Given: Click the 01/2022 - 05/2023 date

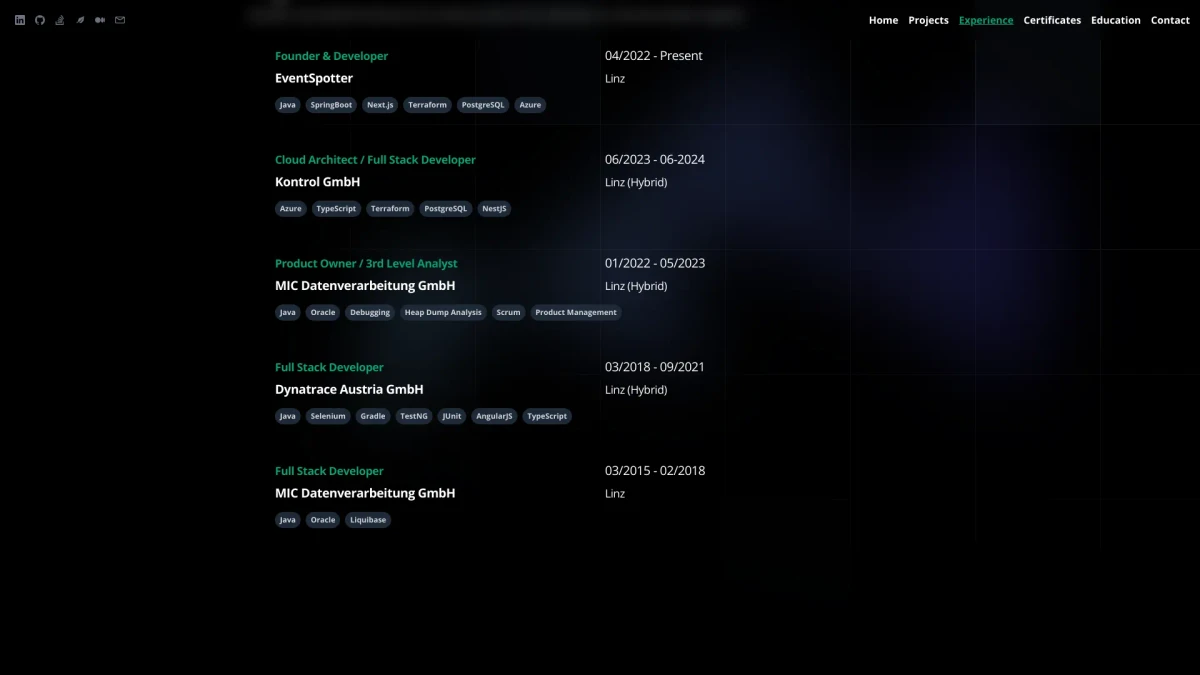Looking at the screenshot, I should [655, 264].
